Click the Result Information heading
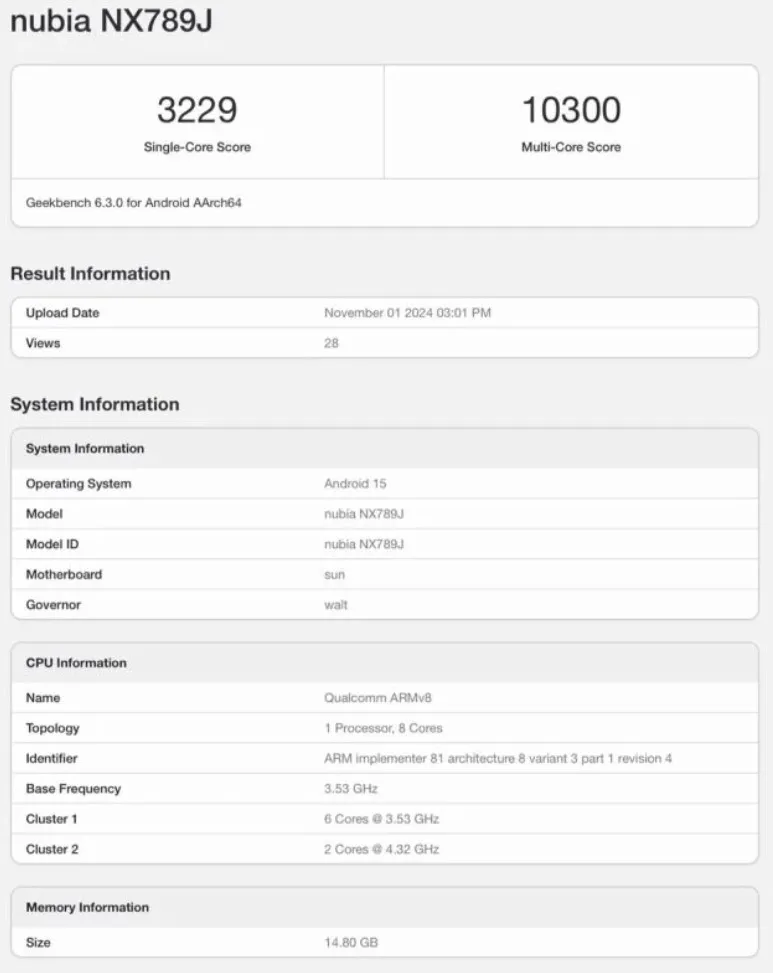773x973 pixels. 91,274
